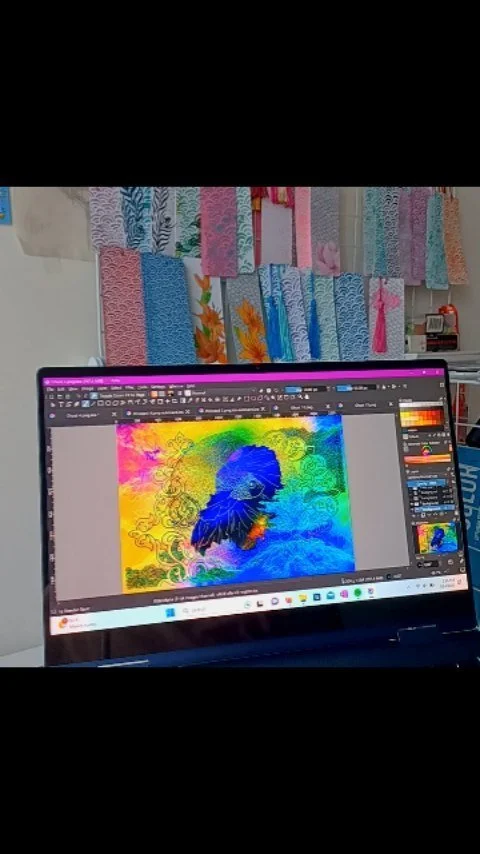This screenshot has width=480, height=854.
Task: Open the Settings menu
Action: pos(158,387)
